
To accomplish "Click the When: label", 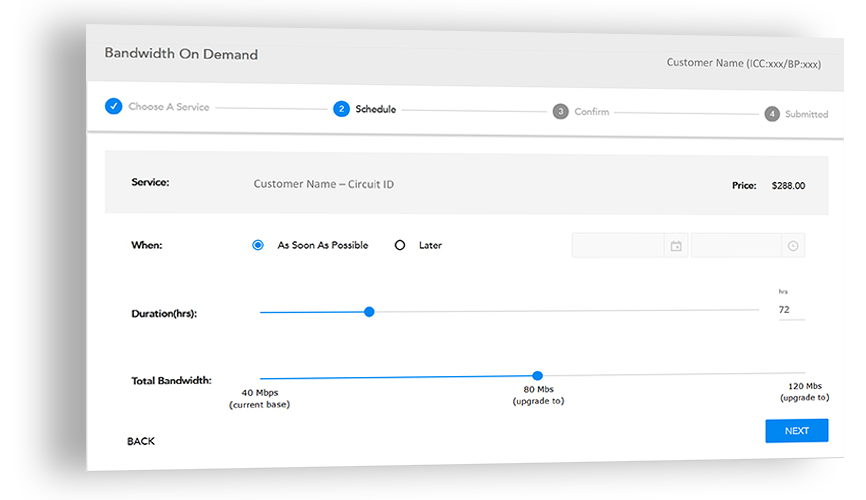I will [x=147, y=245].
